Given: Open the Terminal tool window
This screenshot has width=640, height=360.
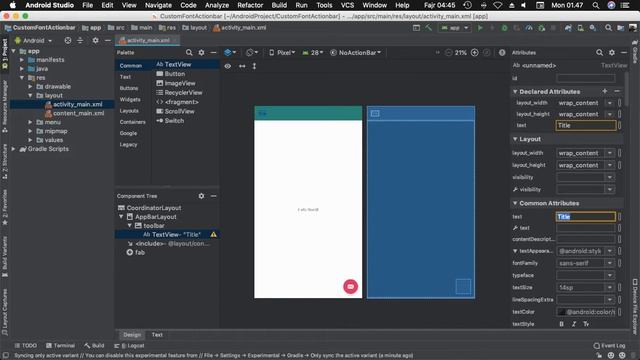Looking at the screenshot, I should coord(60,346).
